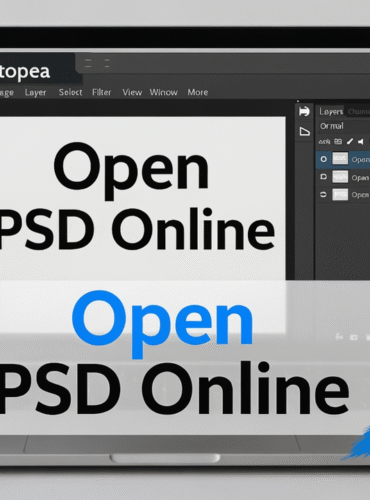The width and height of the screenshot is (370, 500).
Task: Click the black Open PSD Online canvas text
Action: [x=137, y=197]
